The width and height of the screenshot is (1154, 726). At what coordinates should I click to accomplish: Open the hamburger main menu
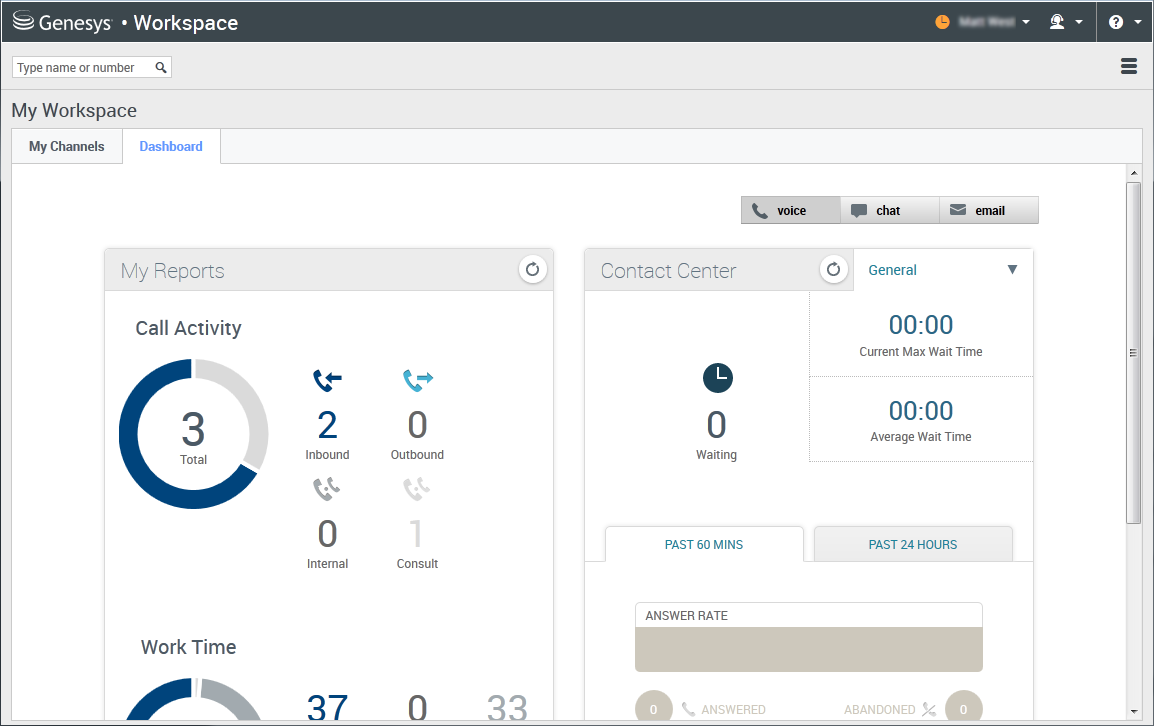coord(1129,66)
